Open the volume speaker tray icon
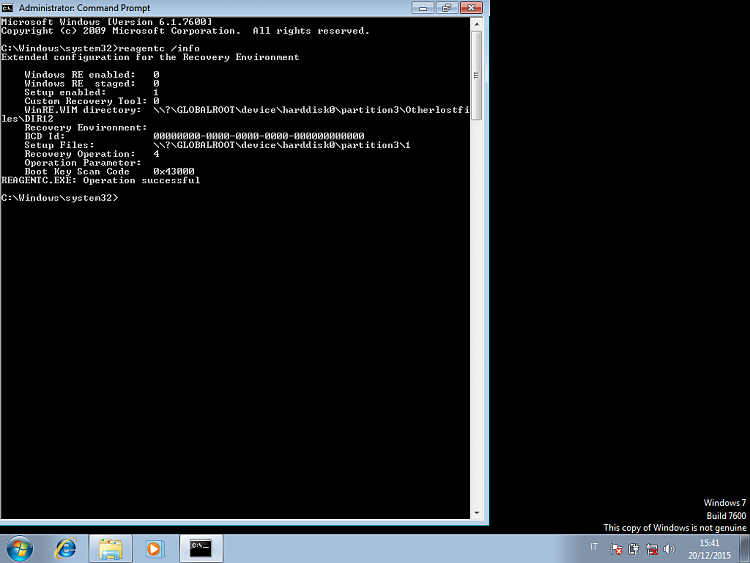This screenshot has width=750, height=563. tap(669, 549)
